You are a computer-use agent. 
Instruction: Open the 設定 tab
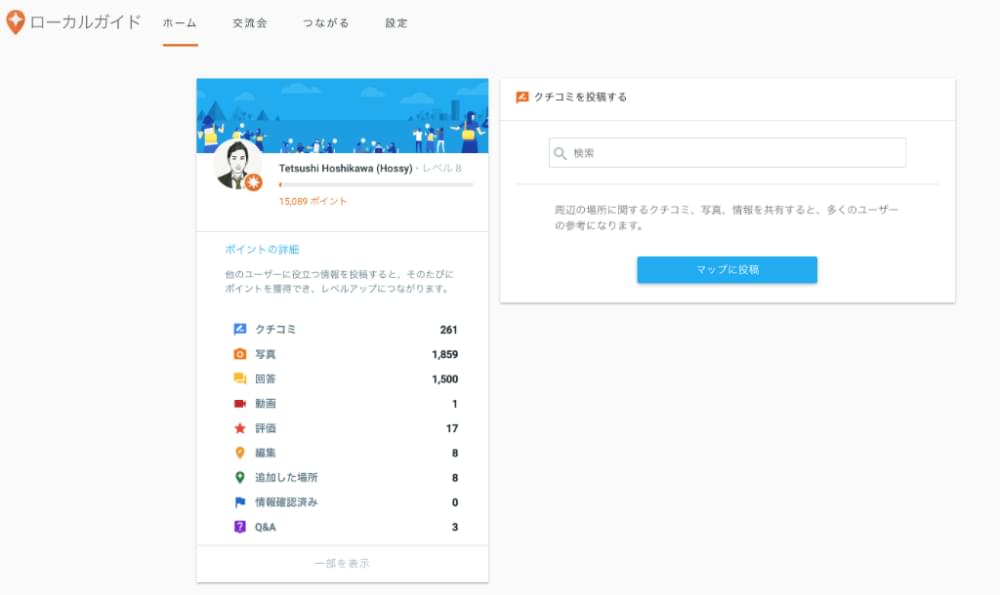396,23
